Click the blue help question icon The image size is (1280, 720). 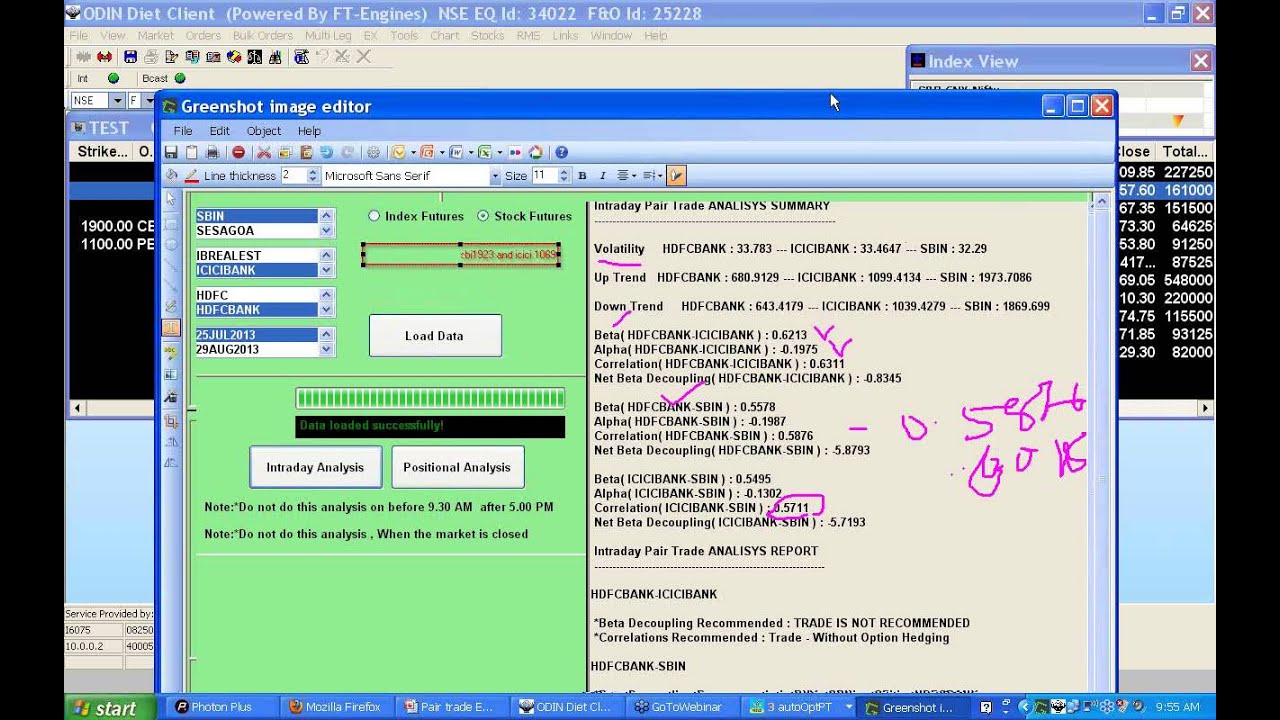561,152
